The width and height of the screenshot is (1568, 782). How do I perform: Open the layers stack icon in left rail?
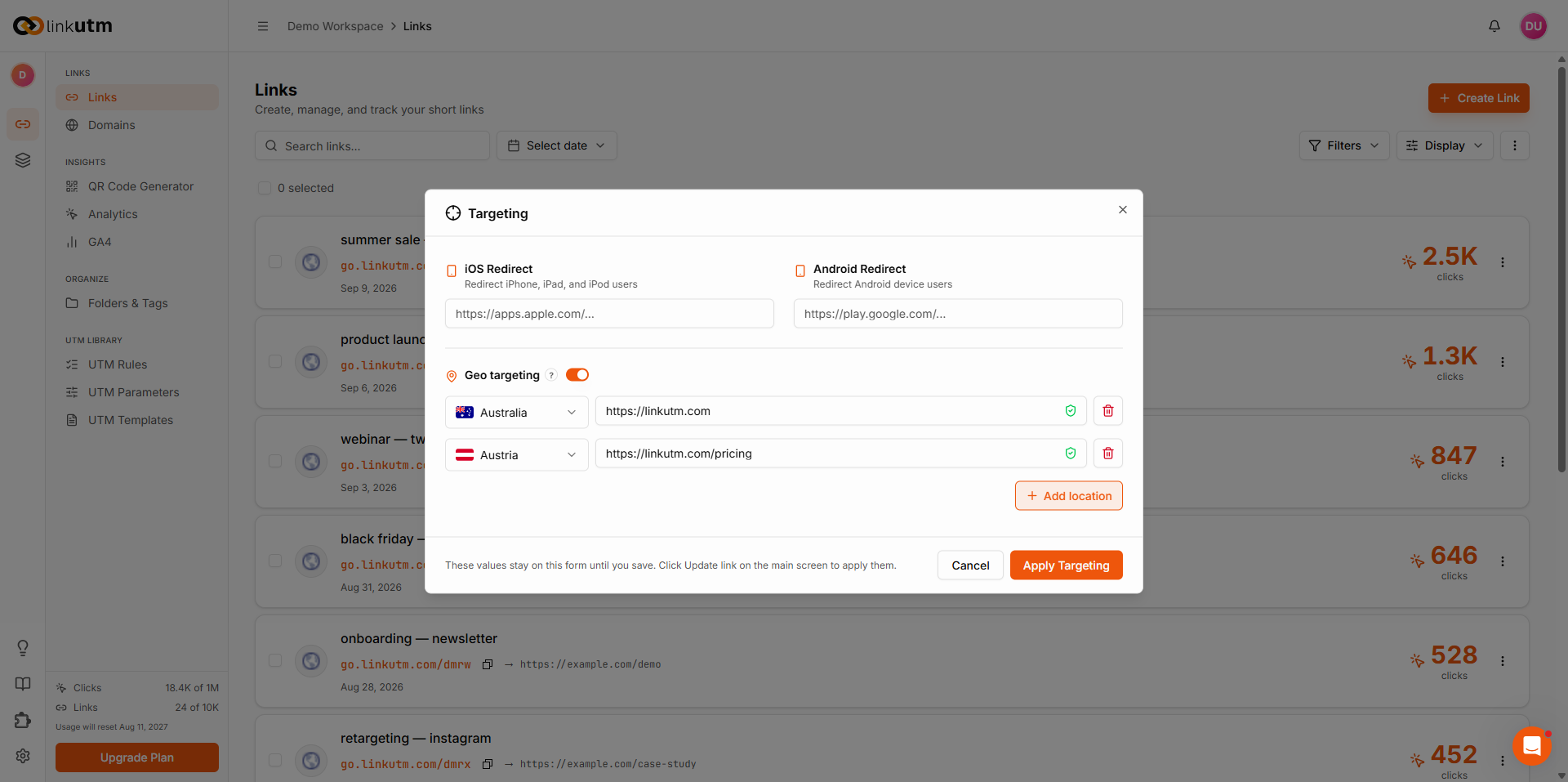pos(23,160)
